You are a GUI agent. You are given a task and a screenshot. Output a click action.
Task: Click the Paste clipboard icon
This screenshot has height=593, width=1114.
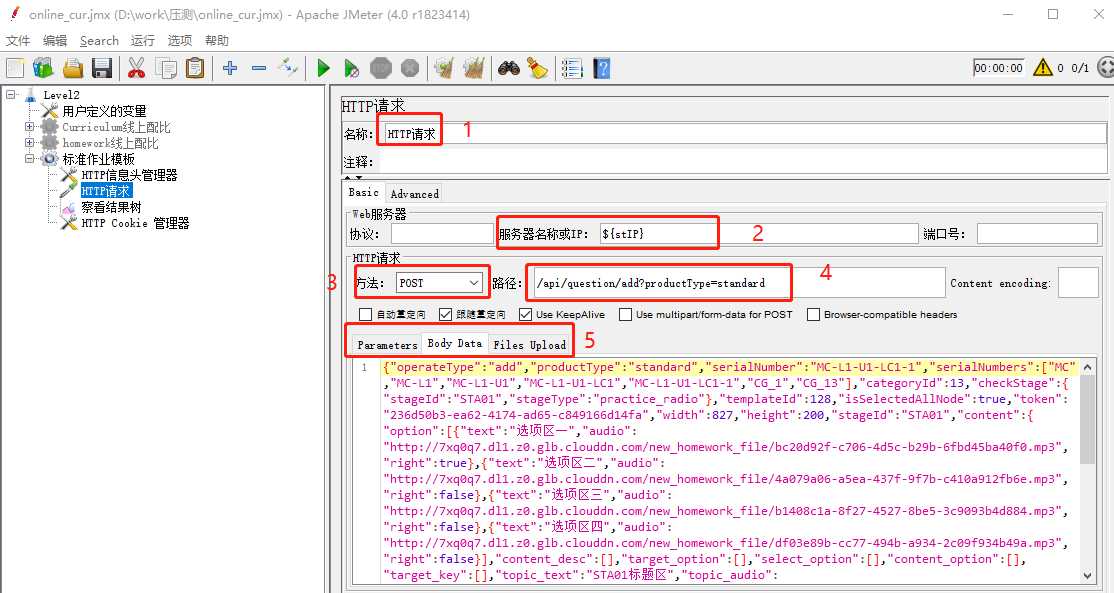click(195, 68)
